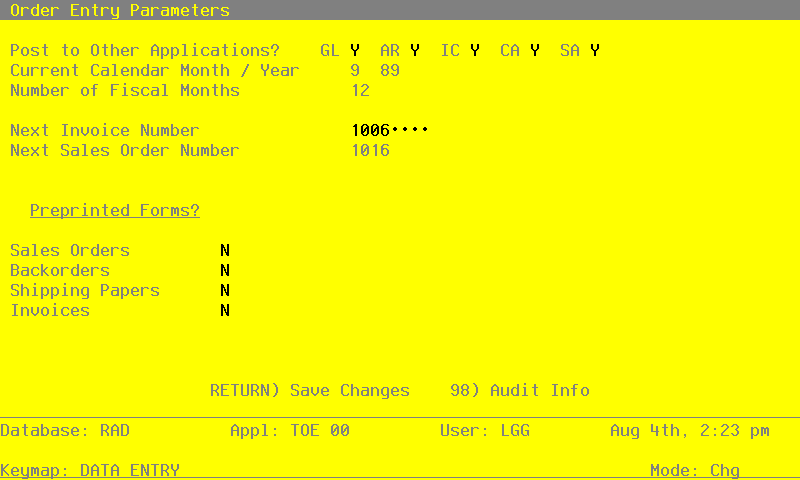Select RETURN) Save Changes option
This screenshot has height=480, width=800.
click(x=310, y=390)
